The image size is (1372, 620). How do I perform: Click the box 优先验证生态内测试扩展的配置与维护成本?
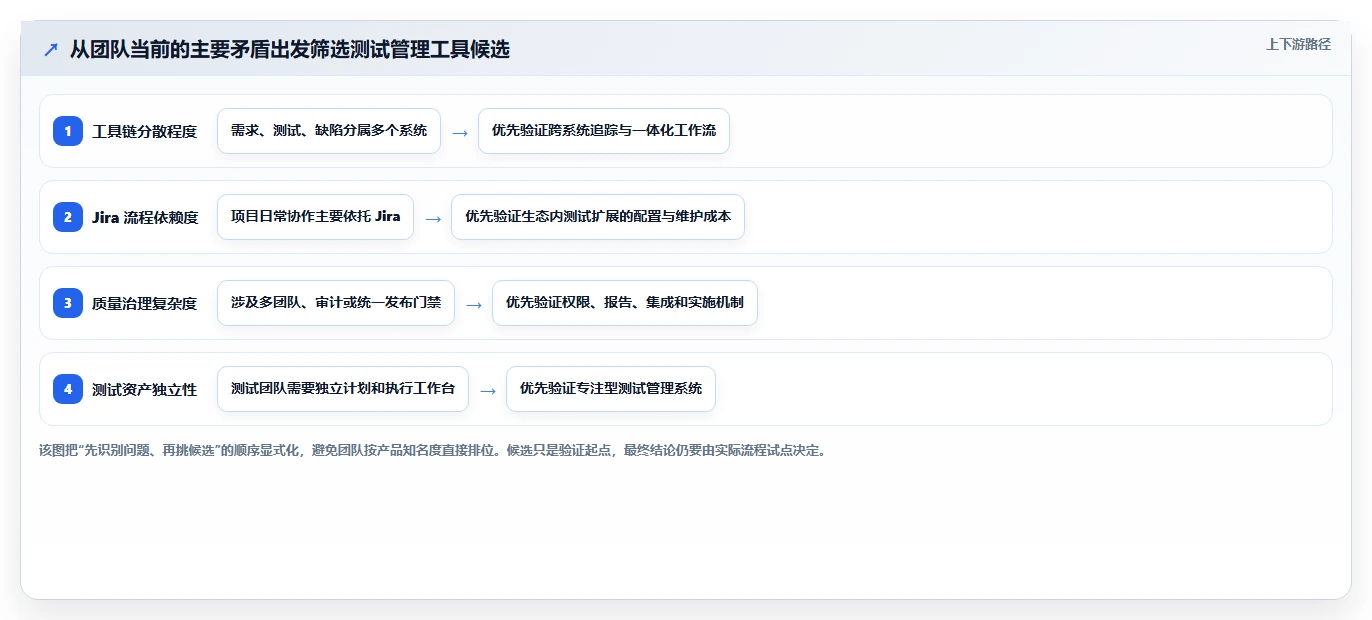[x=598, y=217]
